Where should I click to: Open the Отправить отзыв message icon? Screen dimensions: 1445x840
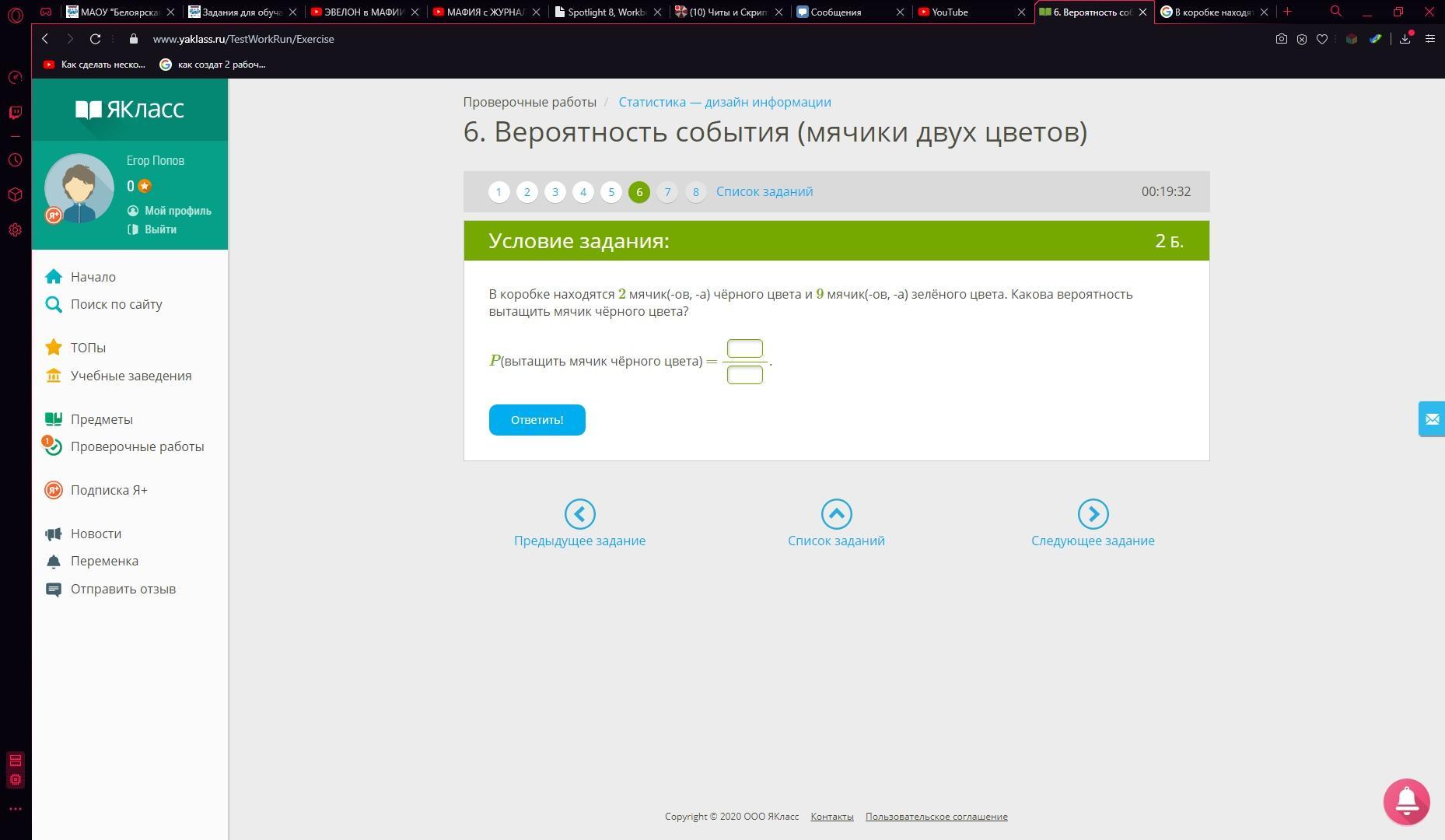tap(54, 589)
